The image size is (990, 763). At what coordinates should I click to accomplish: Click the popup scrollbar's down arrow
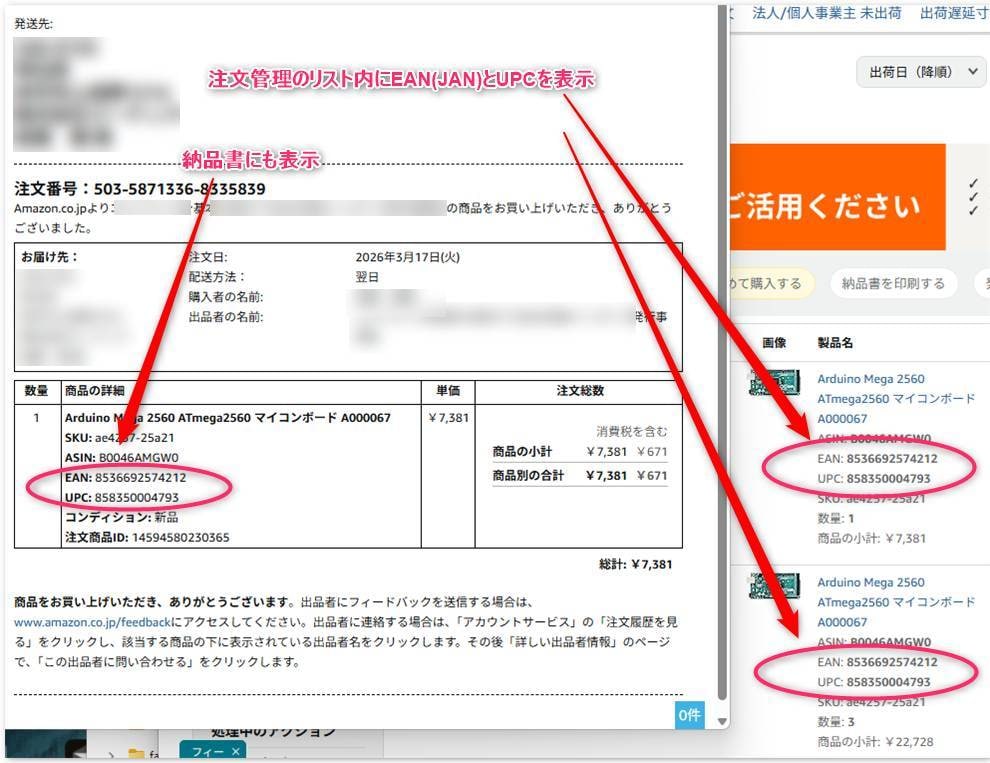[722, 721]
